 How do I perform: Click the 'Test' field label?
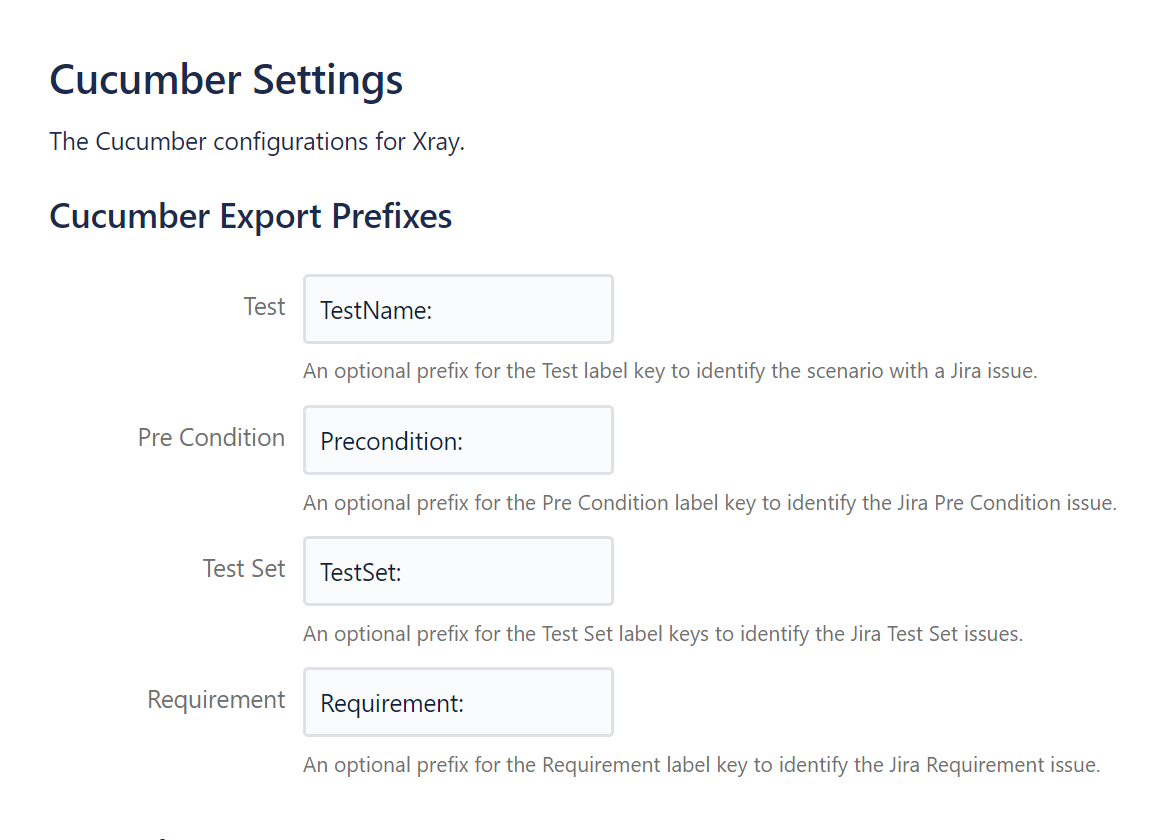coord(264,307)
